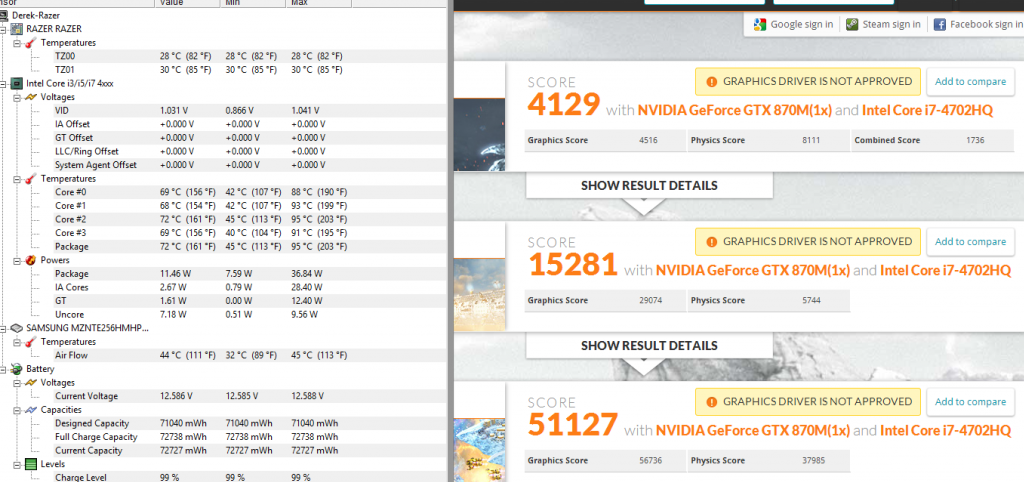Click the Derek-Razer computer icon in HWMonitor
Viewport: 1024px width, 482px height.
coord(5,15)
